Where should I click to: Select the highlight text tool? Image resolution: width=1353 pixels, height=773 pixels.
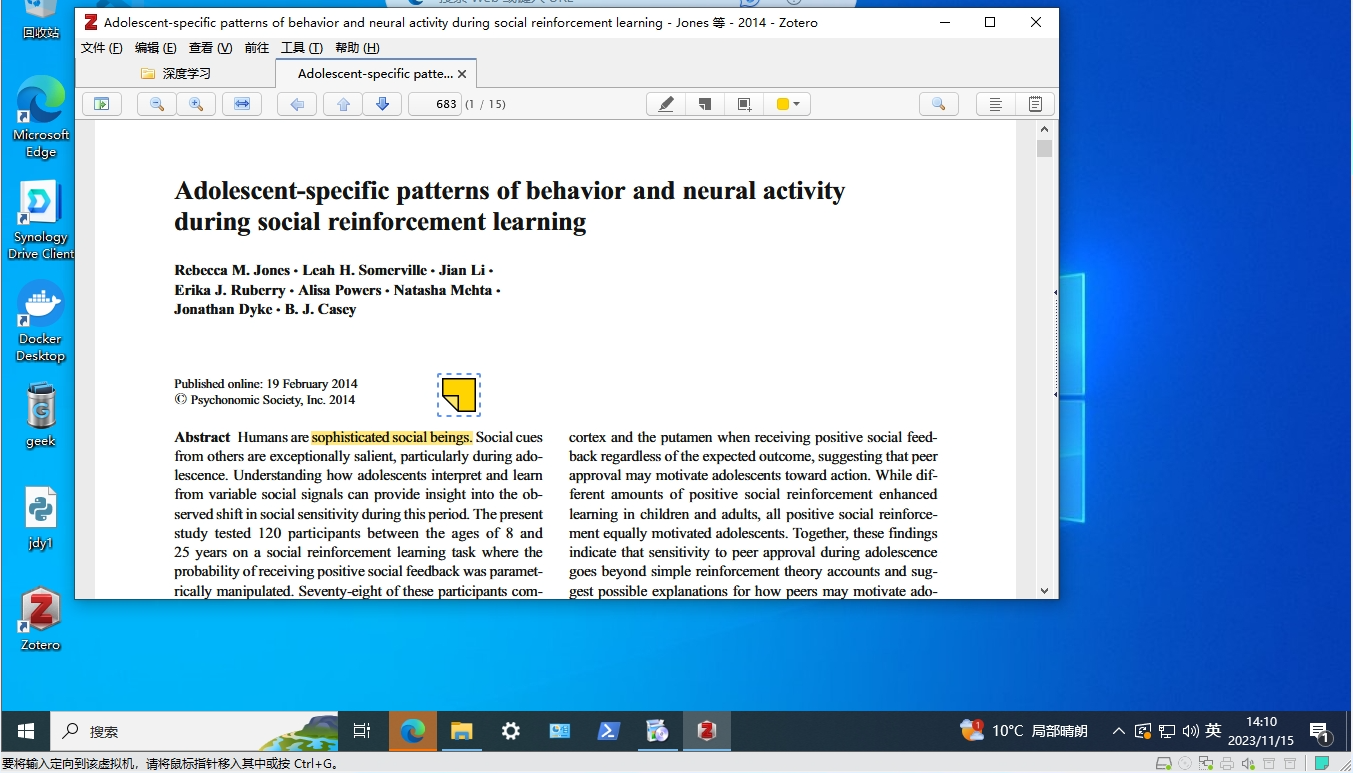(666, 104)
